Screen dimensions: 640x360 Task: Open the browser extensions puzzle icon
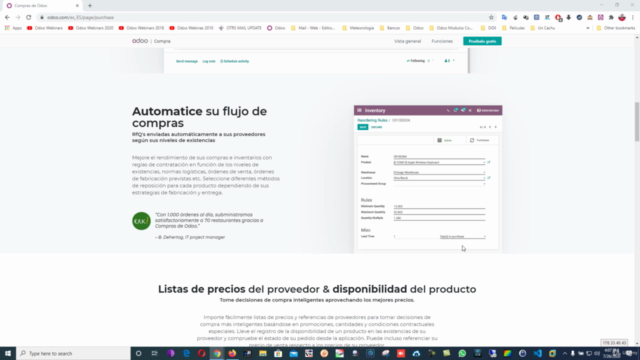pos(611,18)
